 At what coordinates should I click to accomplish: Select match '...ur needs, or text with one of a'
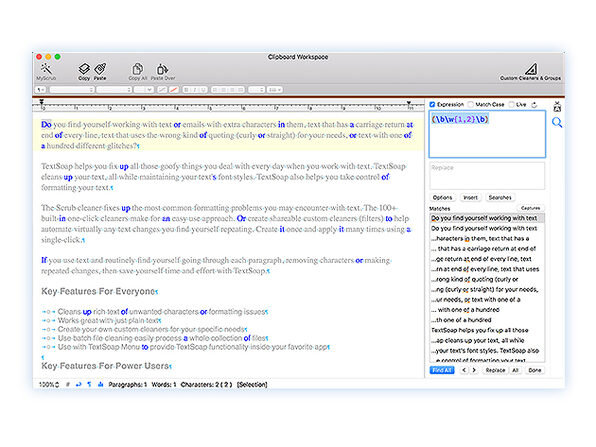[x=487, y=300]
